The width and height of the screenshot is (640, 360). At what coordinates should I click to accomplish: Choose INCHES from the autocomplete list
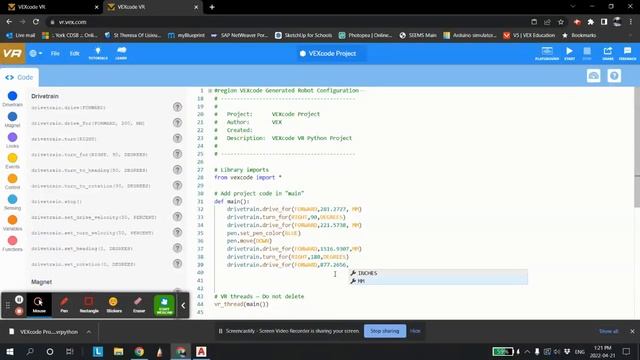[439, 273]
